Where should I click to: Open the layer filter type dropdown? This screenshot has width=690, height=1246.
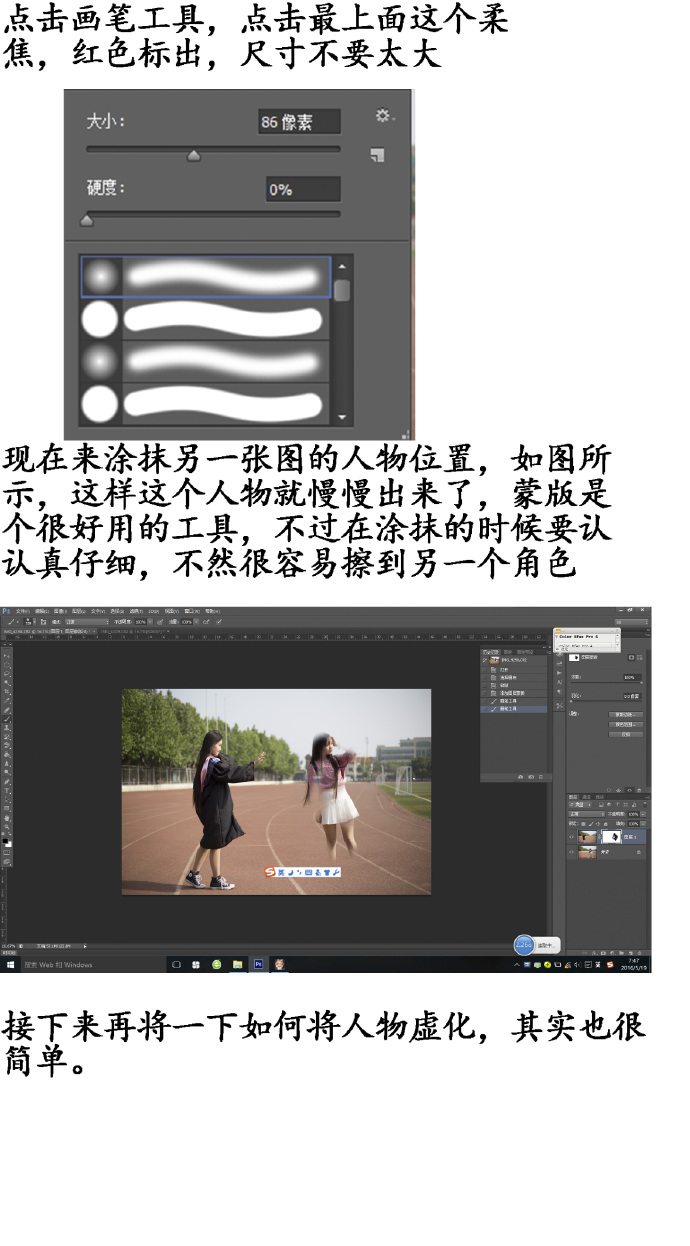[x=580, y=804]
